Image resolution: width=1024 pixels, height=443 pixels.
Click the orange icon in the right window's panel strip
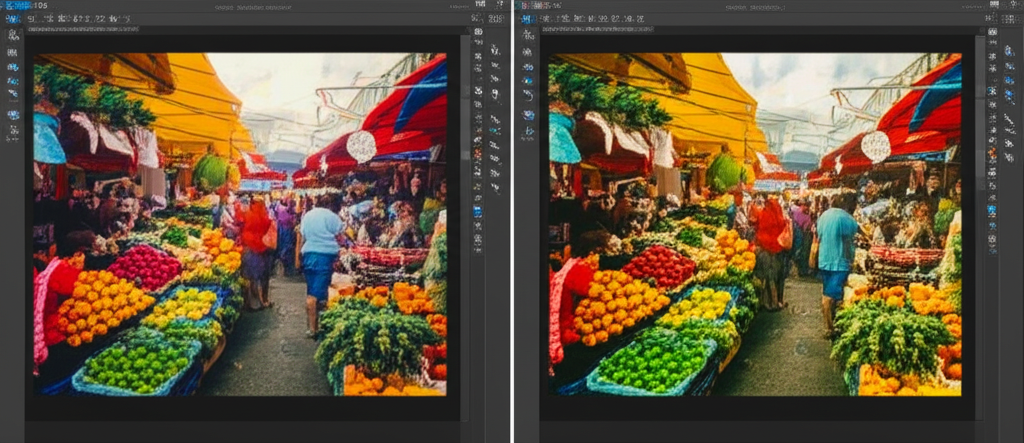point(991,155)
